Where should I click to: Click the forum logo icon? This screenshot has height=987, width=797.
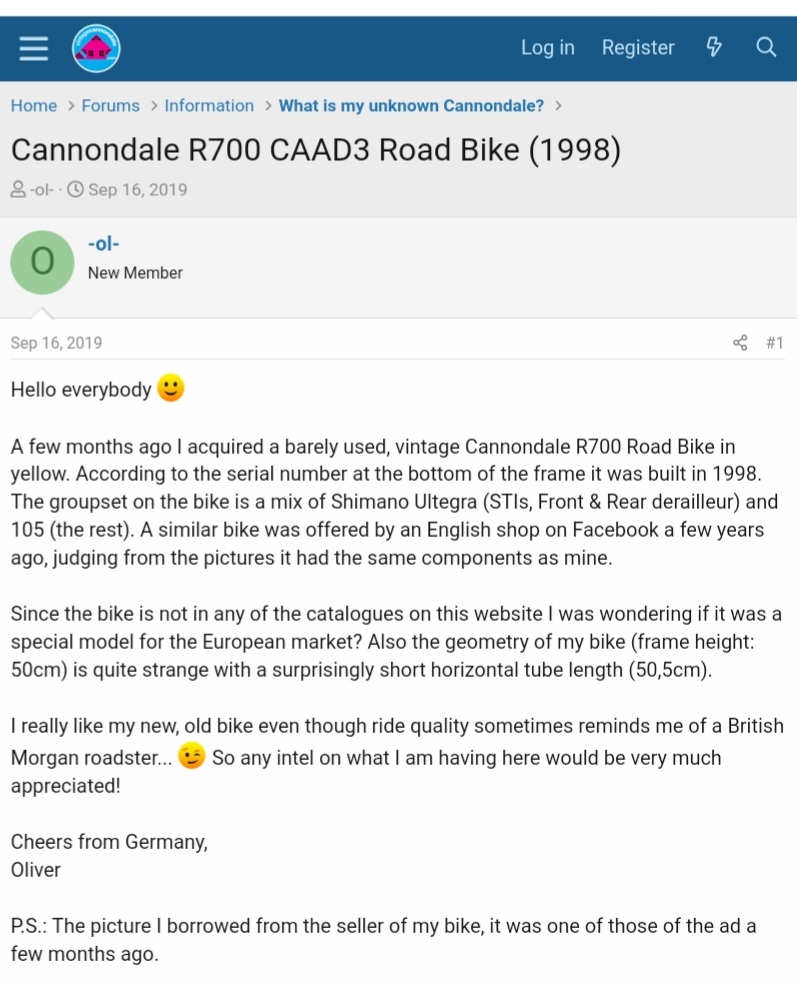96,48
